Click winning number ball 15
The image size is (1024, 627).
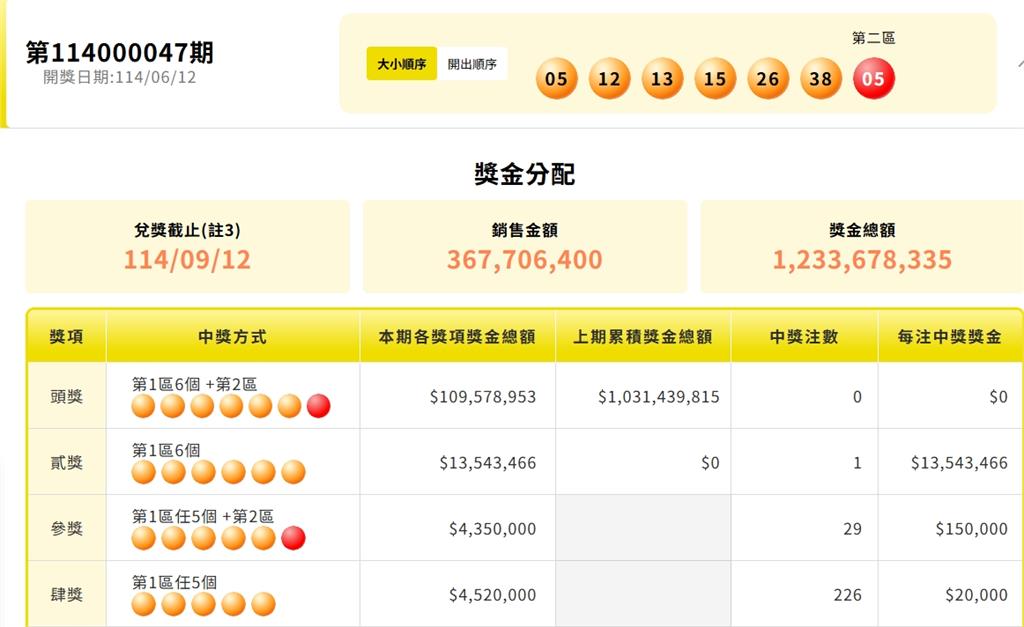pos(715,78)
